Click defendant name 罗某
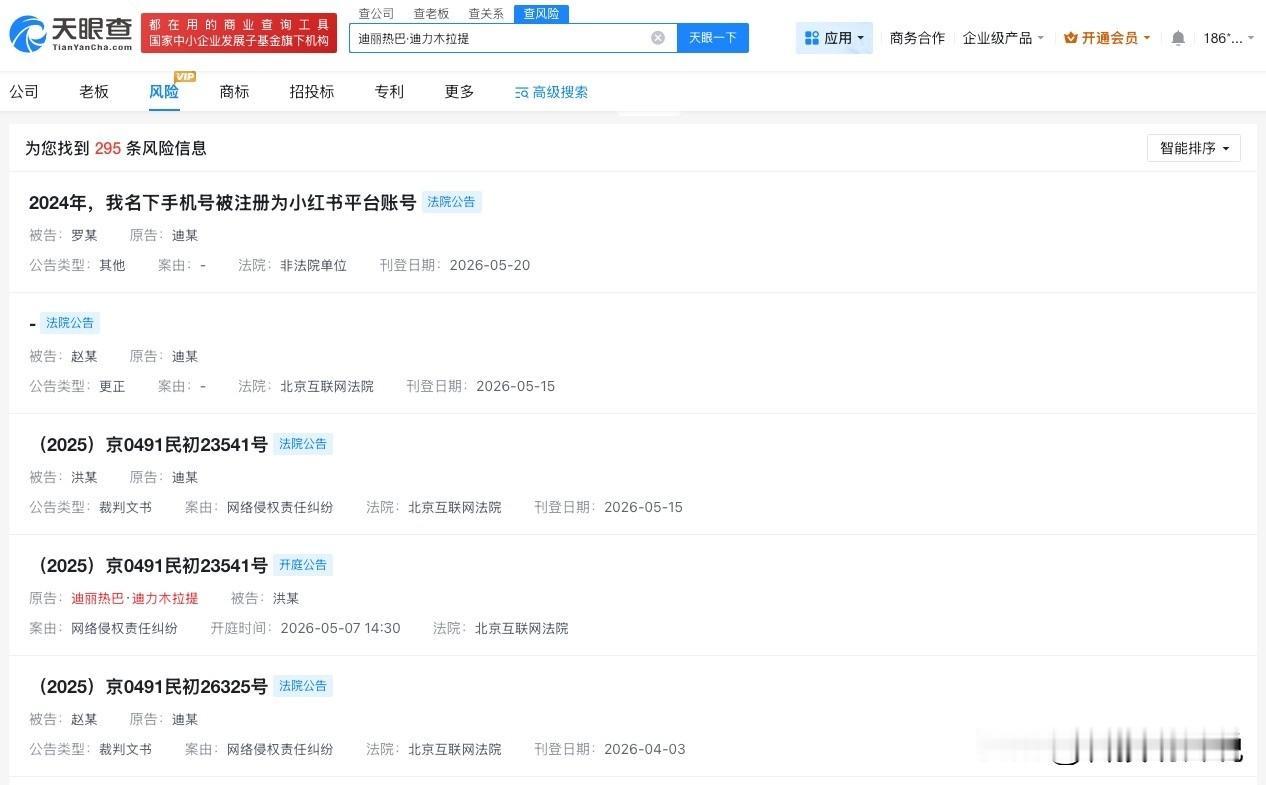1266x785 pixels. point(84,235)
